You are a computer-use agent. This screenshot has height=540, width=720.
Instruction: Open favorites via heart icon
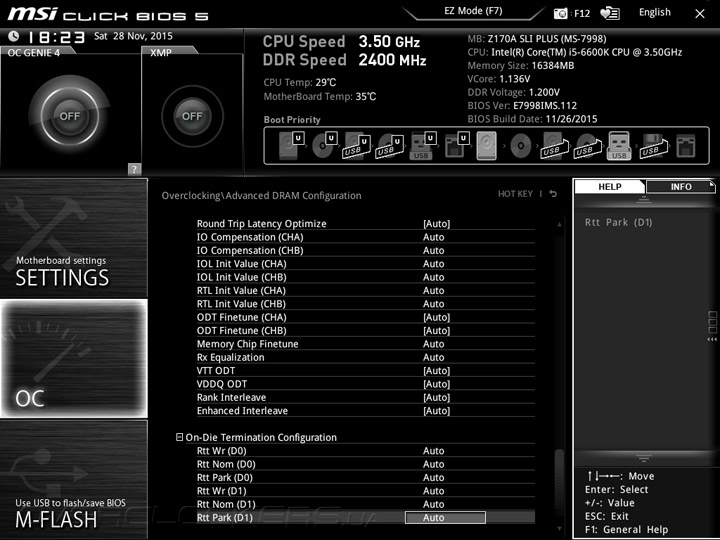coord(610,13)
